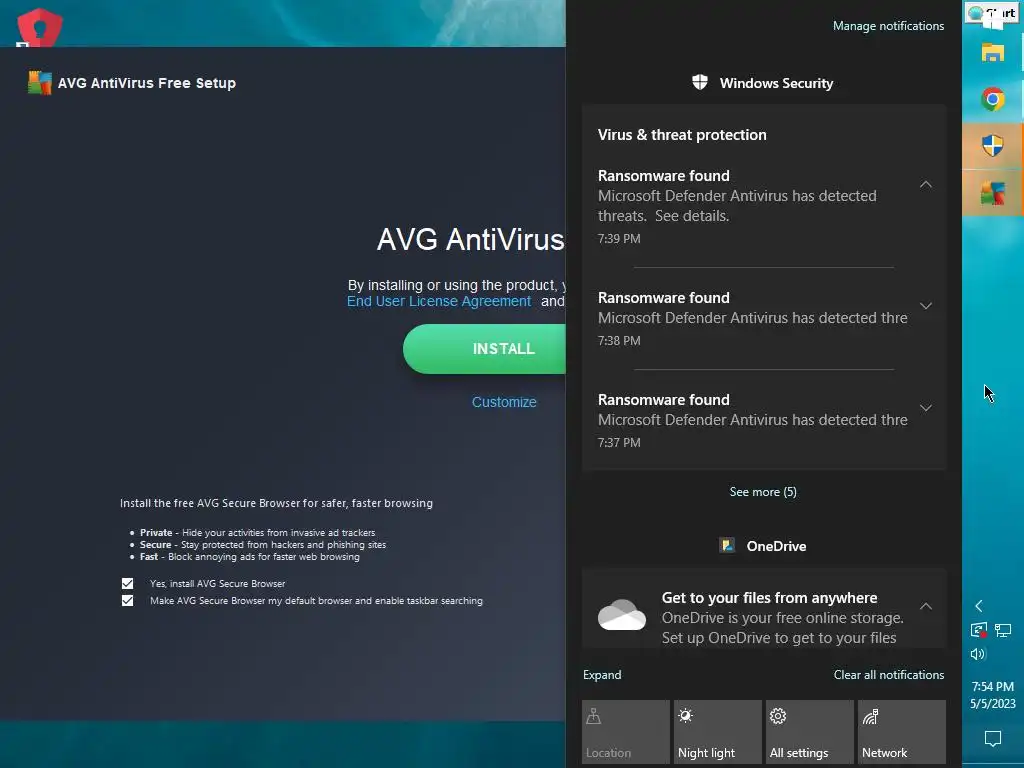Click the Windows Security shield icon in the notification header
1024x768 pixels.
[700, 82]
